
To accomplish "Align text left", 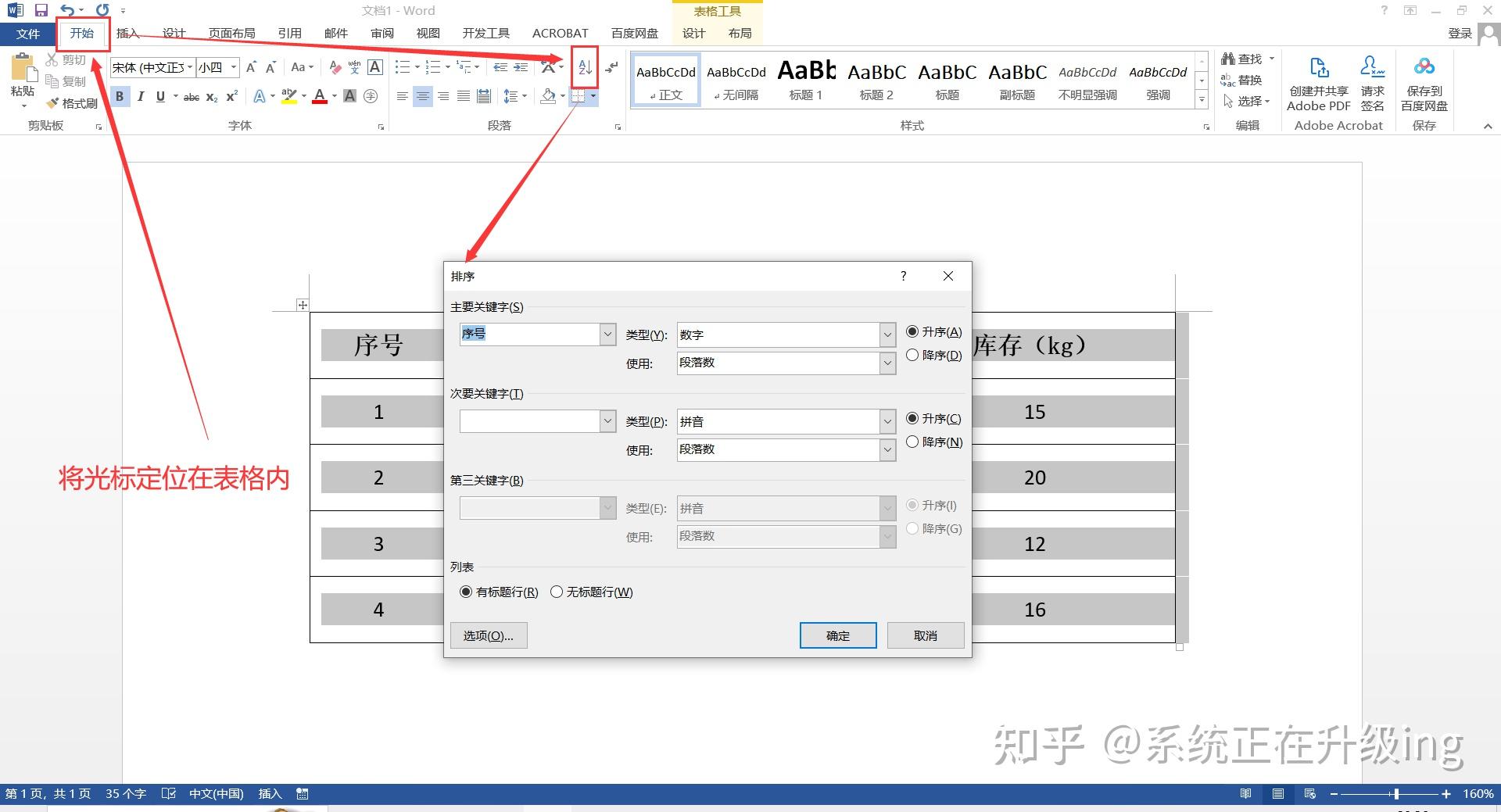I will (x=402, y=96).
